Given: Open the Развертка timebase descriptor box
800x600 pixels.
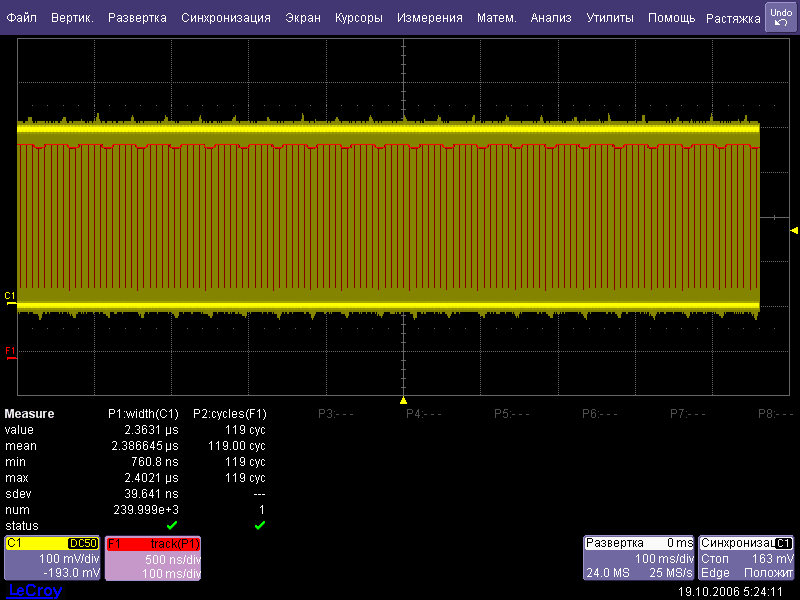Looking at the screenshot, I should pyautogui.click(x=639, y=558).
